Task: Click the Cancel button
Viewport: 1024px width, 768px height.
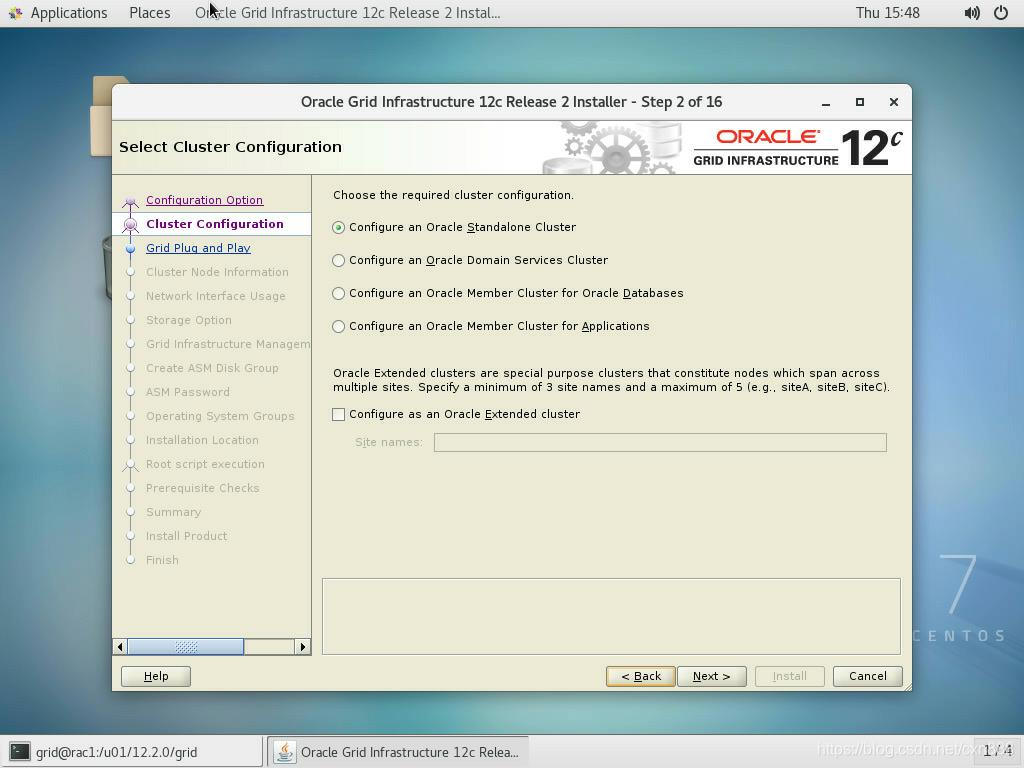Action: pos(866,676)
